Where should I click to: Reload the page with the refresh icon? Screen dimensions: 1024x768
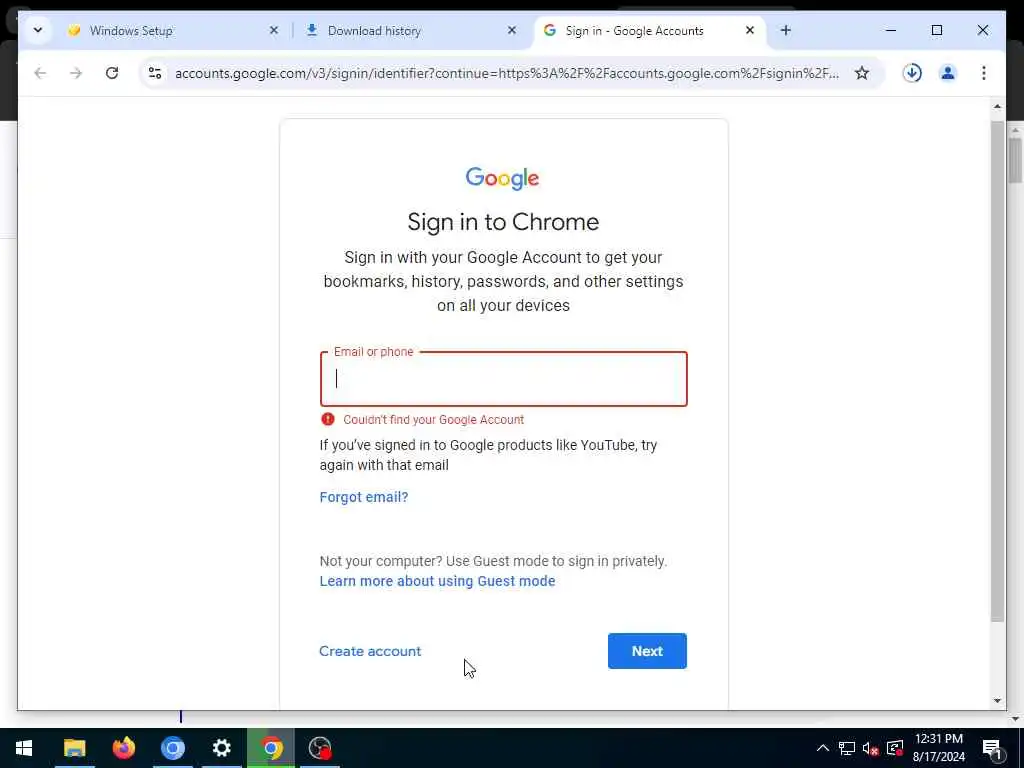[112, 72]
